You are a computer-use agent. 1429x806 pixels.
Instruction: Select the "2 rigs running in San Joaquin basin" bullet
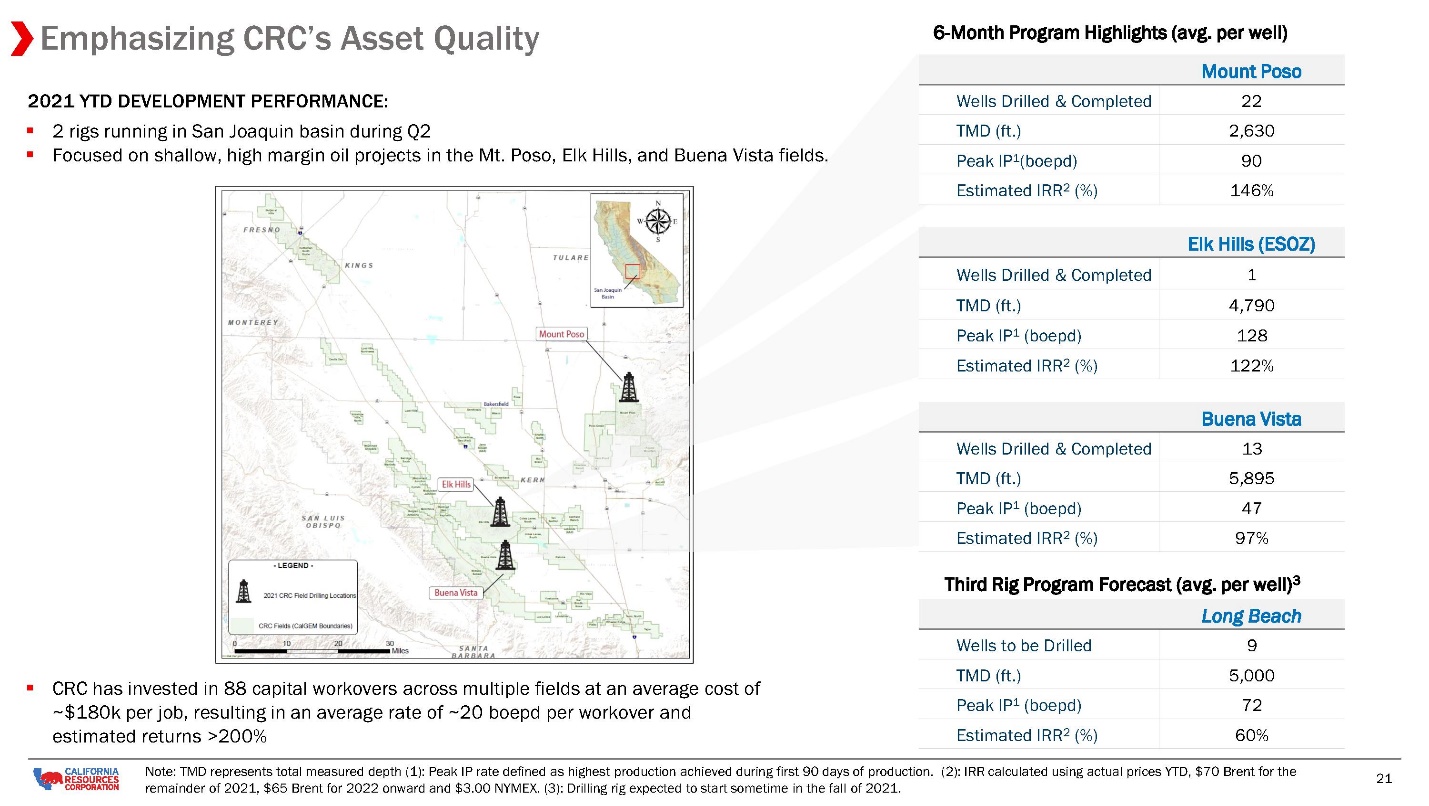tap(241, 131)
